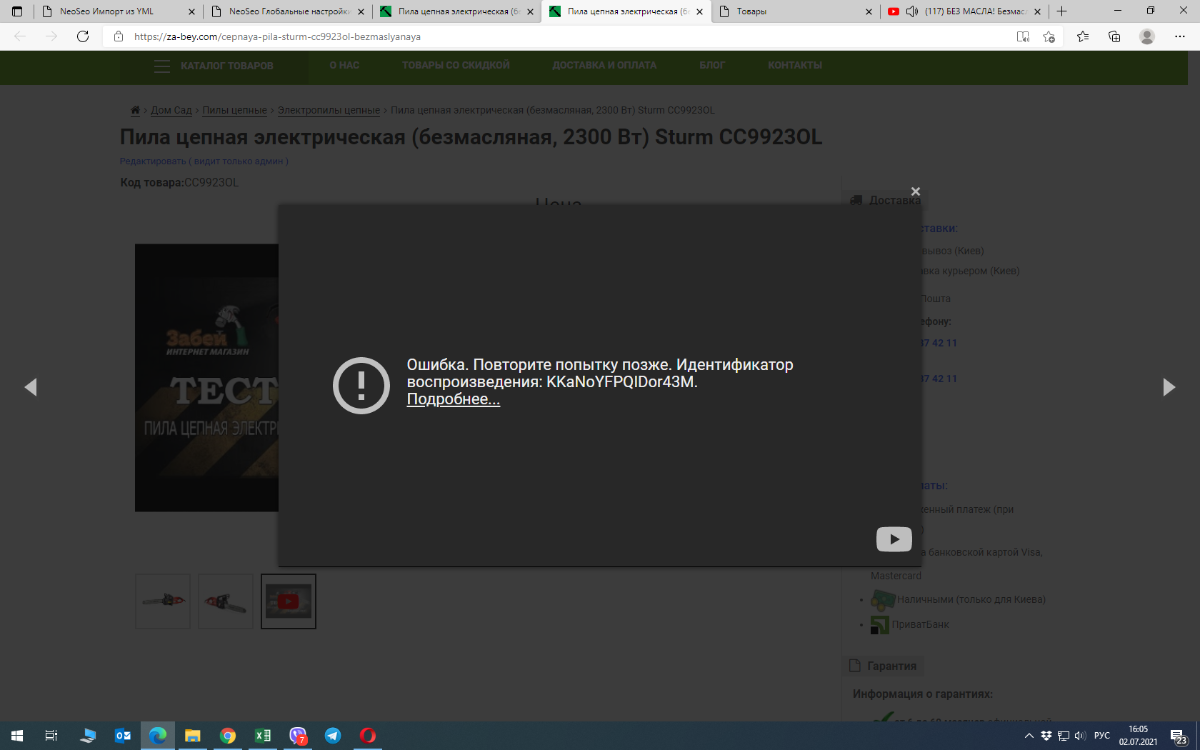Switch to 'NeoSeo Глобальные настройки' tab
Image resolution: width=1200 pixels, height=750 pixels.
[x=286, y=11]
